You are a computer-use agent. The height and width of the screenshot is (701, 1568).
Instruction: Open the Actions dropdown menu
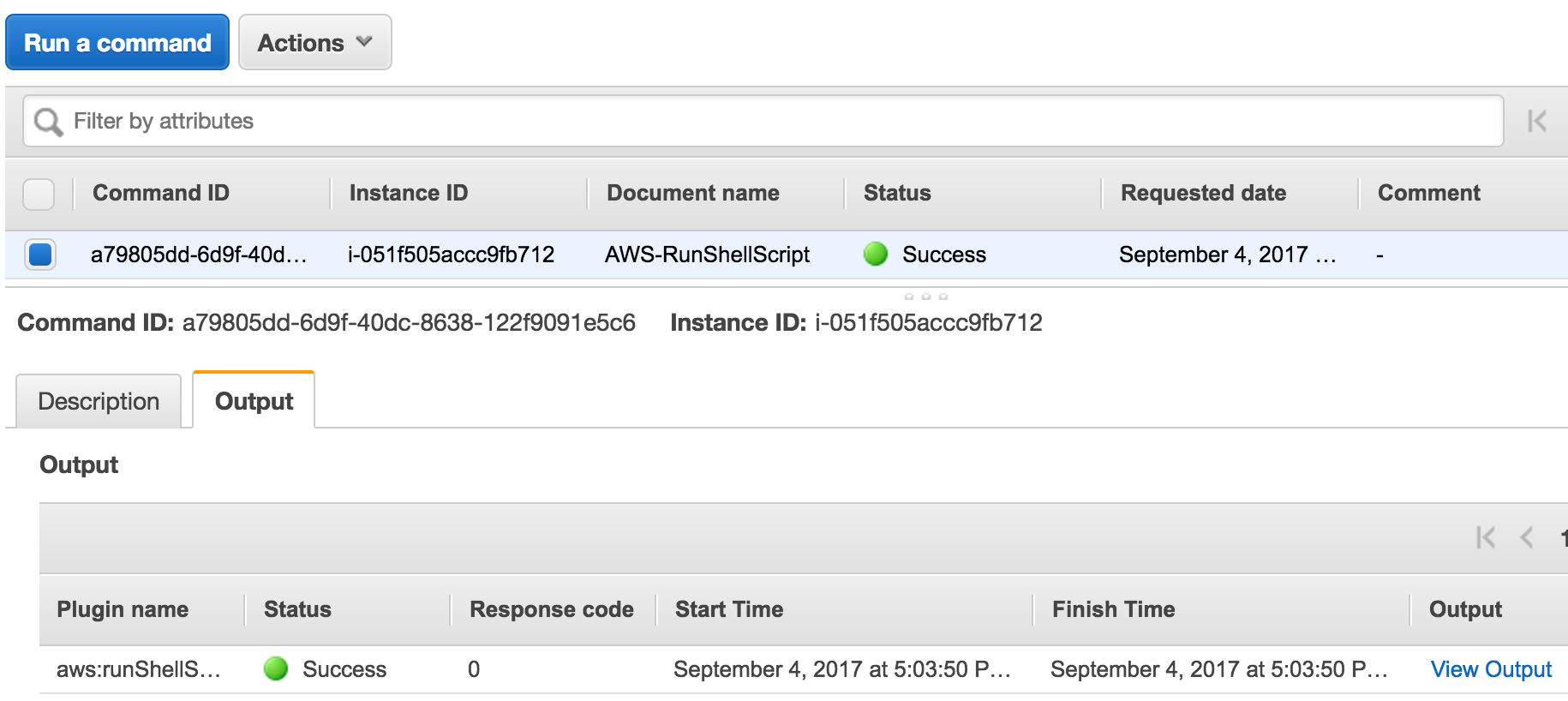(x=314, y=43)
